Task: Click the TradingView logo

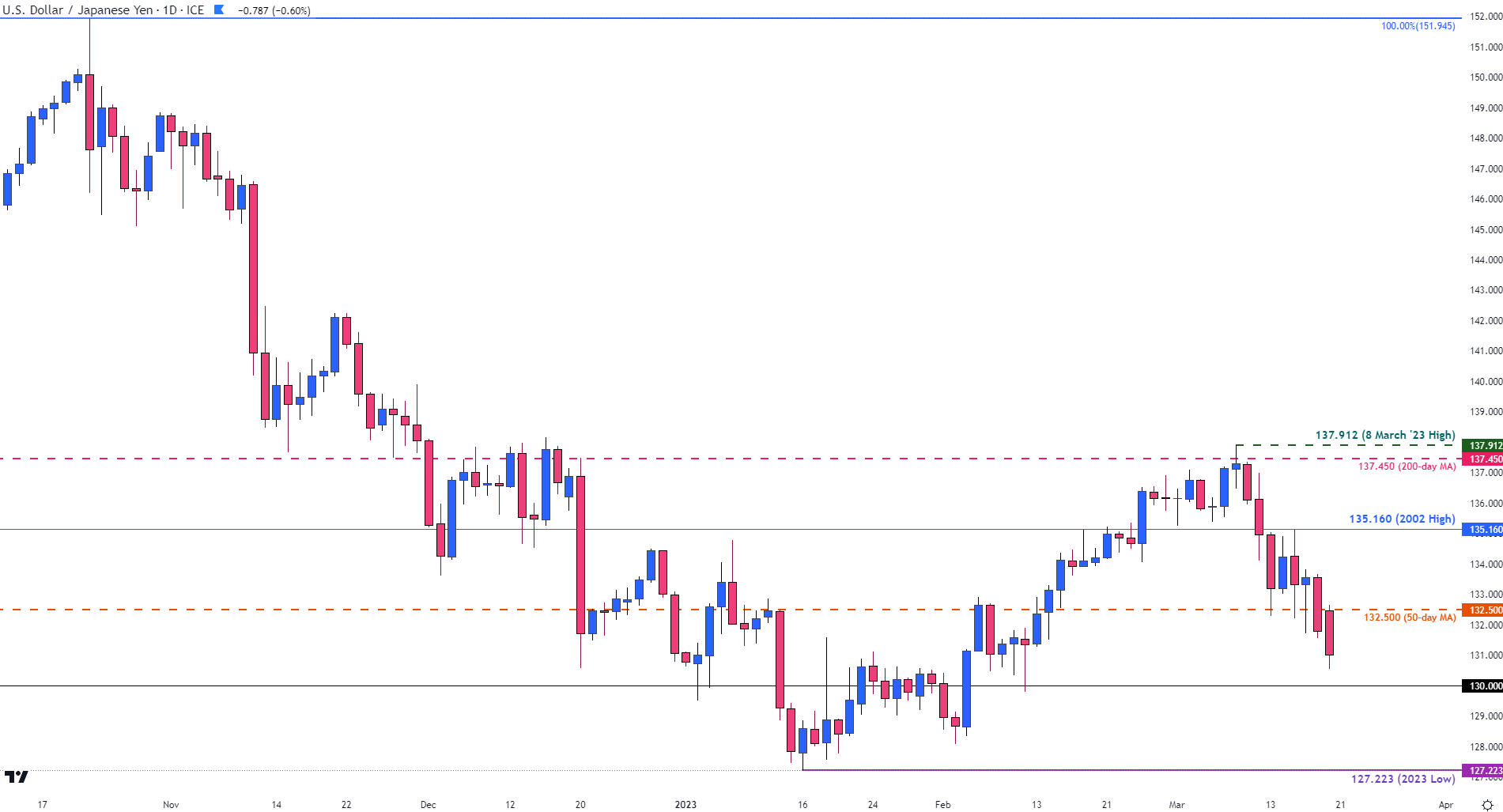Action: click(x=16, y=777)
